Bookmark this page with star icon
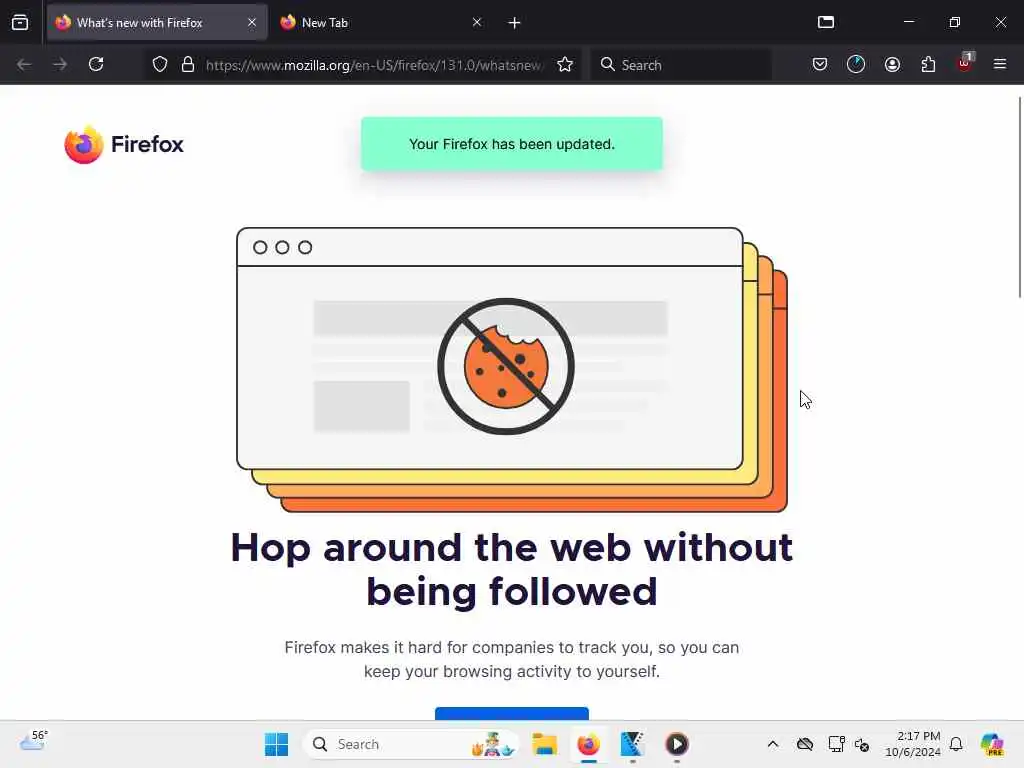 pos(565,65)
